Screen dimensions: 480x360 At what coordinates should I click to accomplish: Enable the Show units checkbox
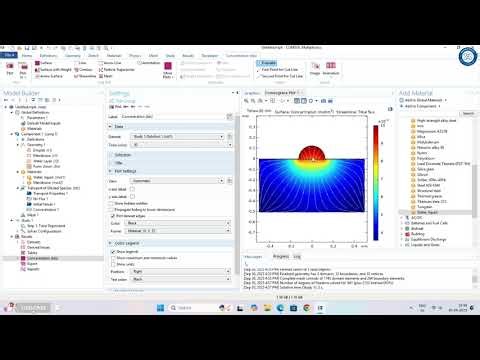[x=113, y=264]
